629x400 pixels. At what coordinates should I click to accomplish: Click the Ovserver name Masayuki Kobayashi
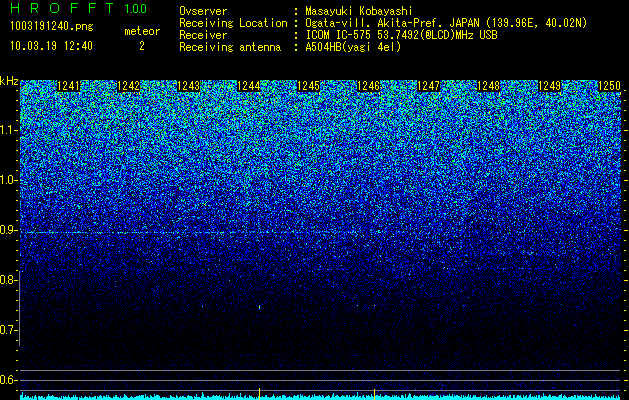click(359, 11)
